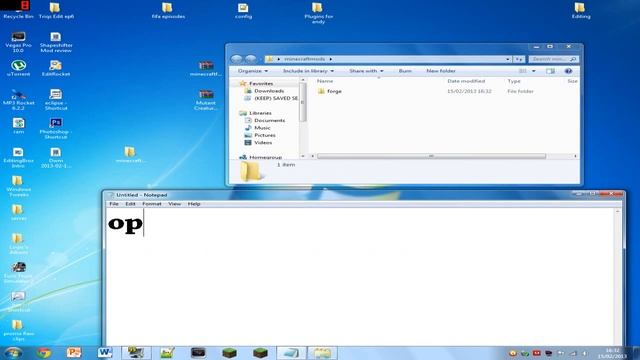Select the Editing folder at top right
This screenshot has width=640, height=360.
[x=580, y=11]
